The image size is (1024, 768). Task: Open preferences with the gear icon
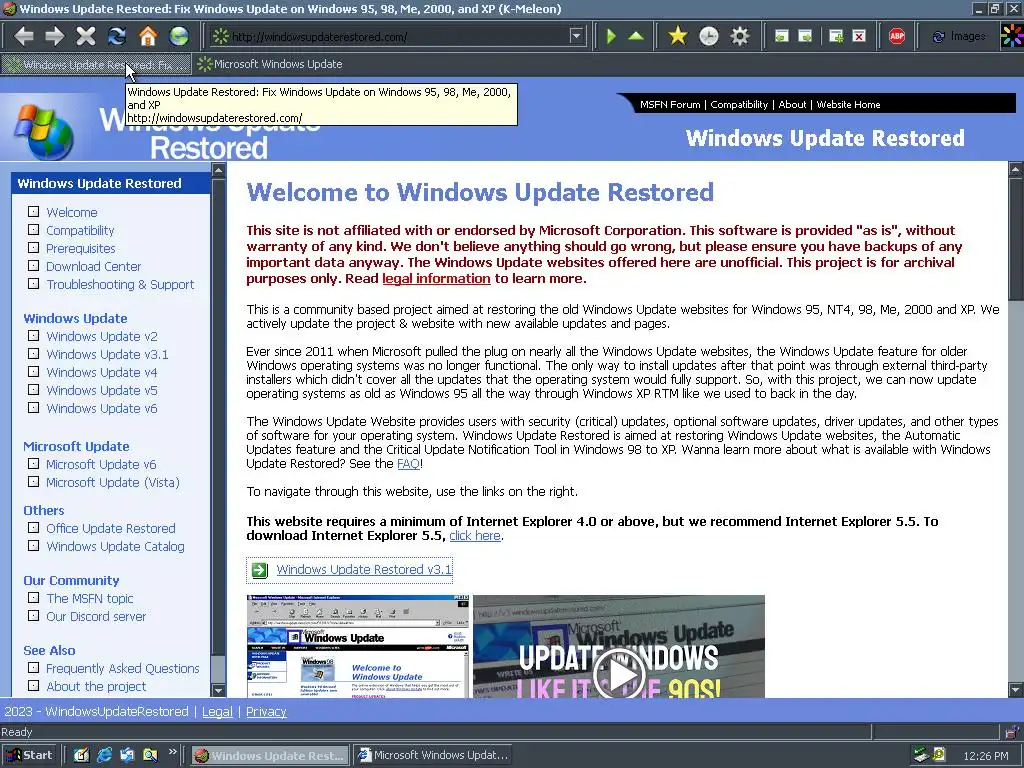click(739, 36)
